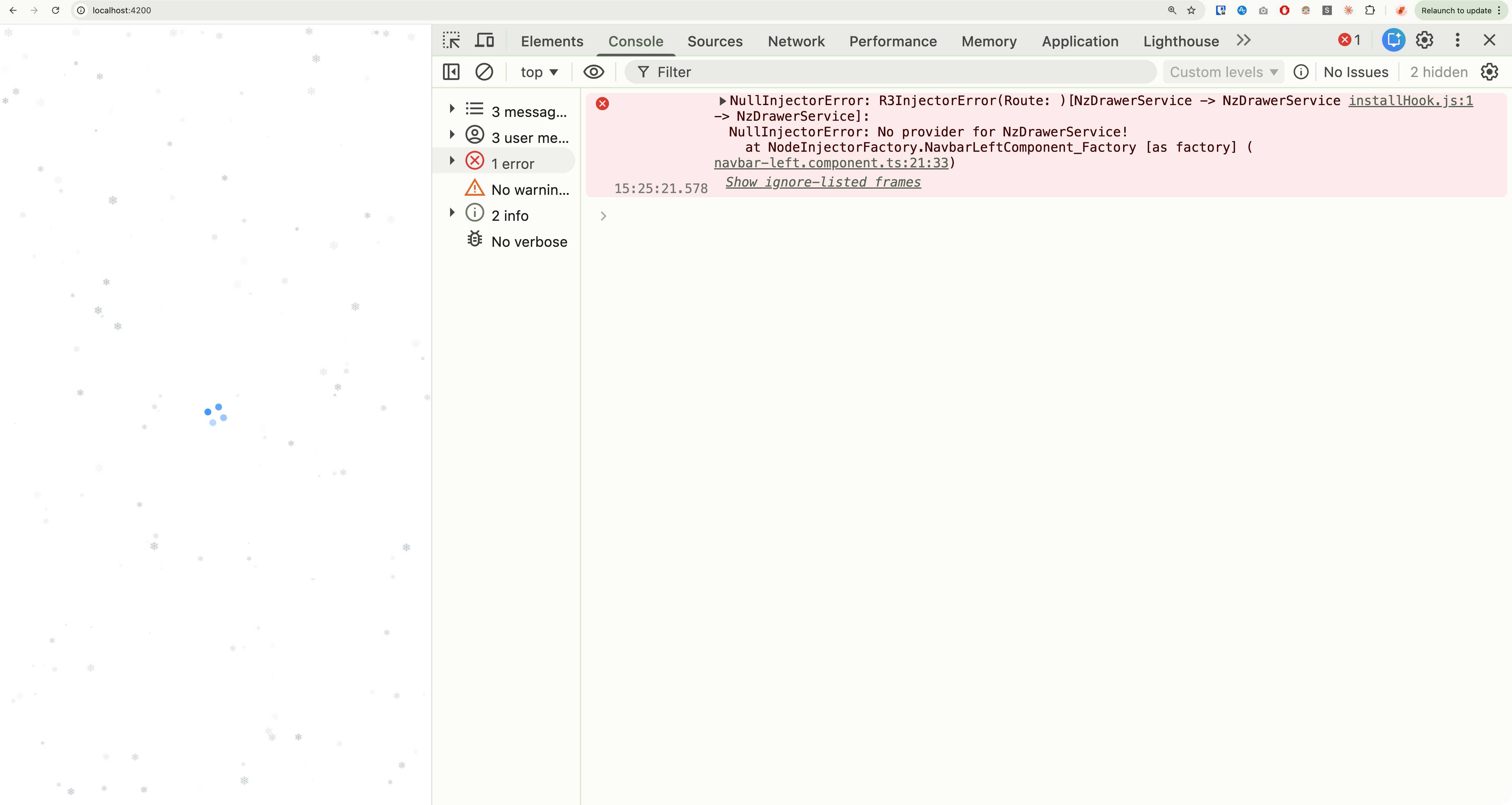The image size is (1512, 805).
Task: Click Show ignore-listed frames link
Action: 823,182
